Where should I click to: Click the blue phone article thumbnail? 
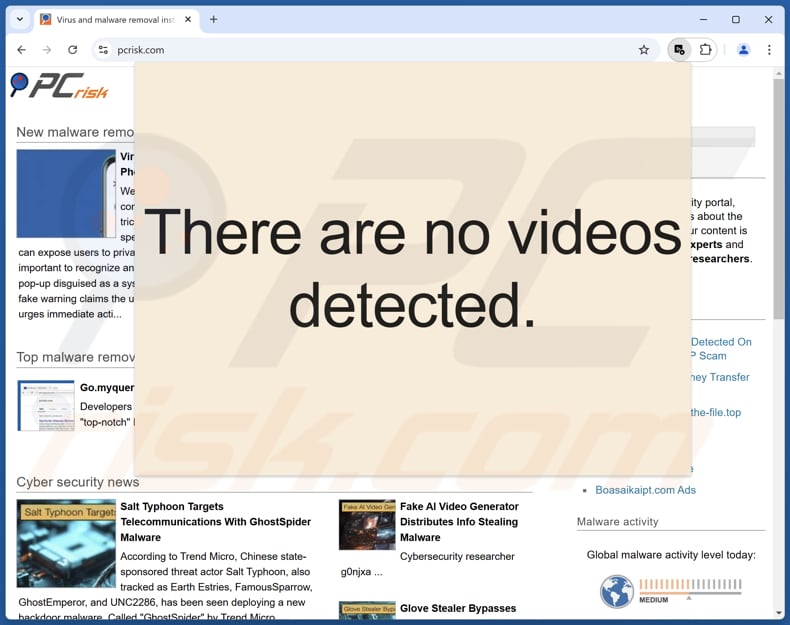(66, 193)
